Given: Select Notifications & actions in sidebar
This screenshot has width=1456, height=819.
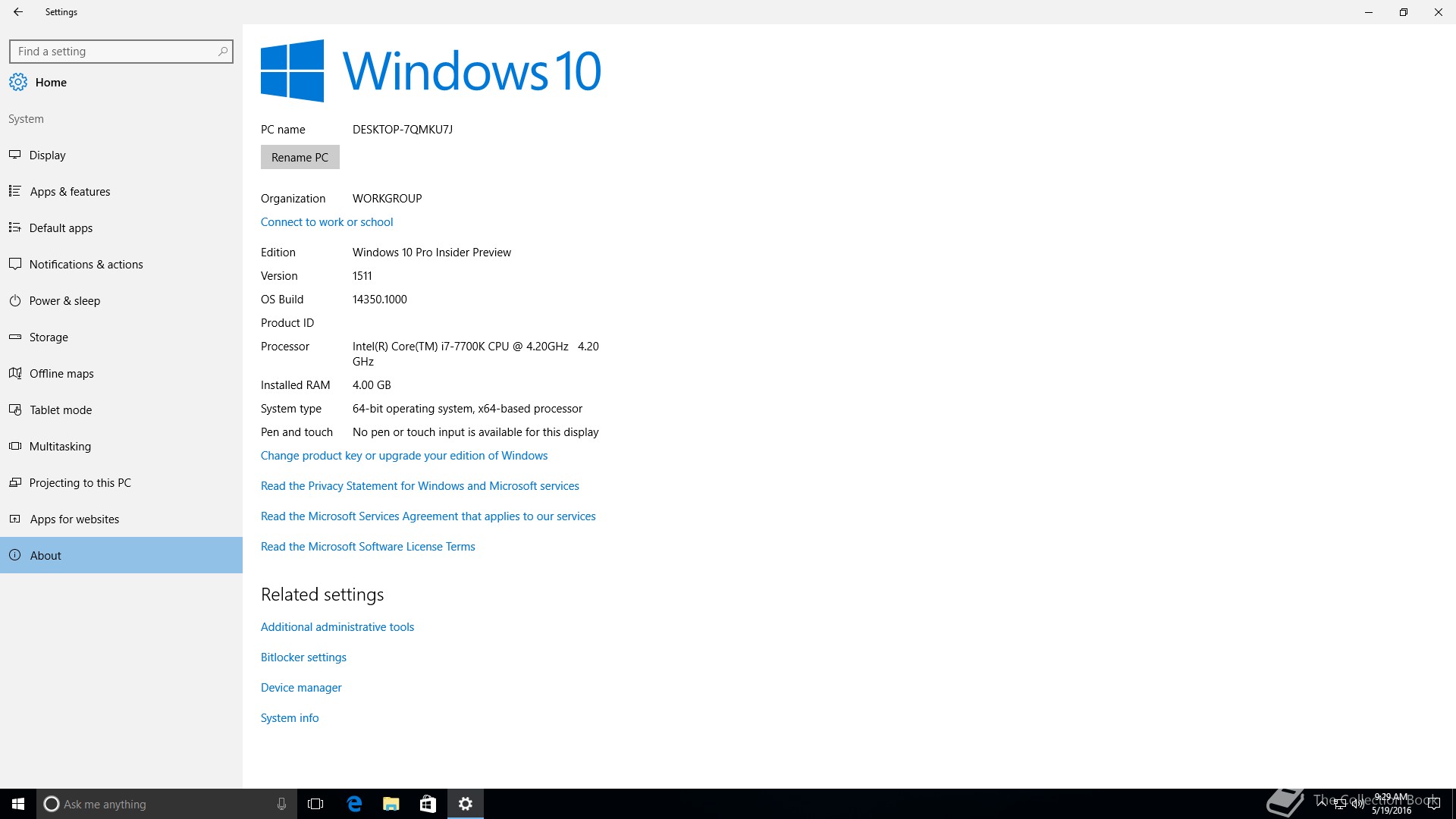Looking at the screenshot, I should click(x=86, y=264).
